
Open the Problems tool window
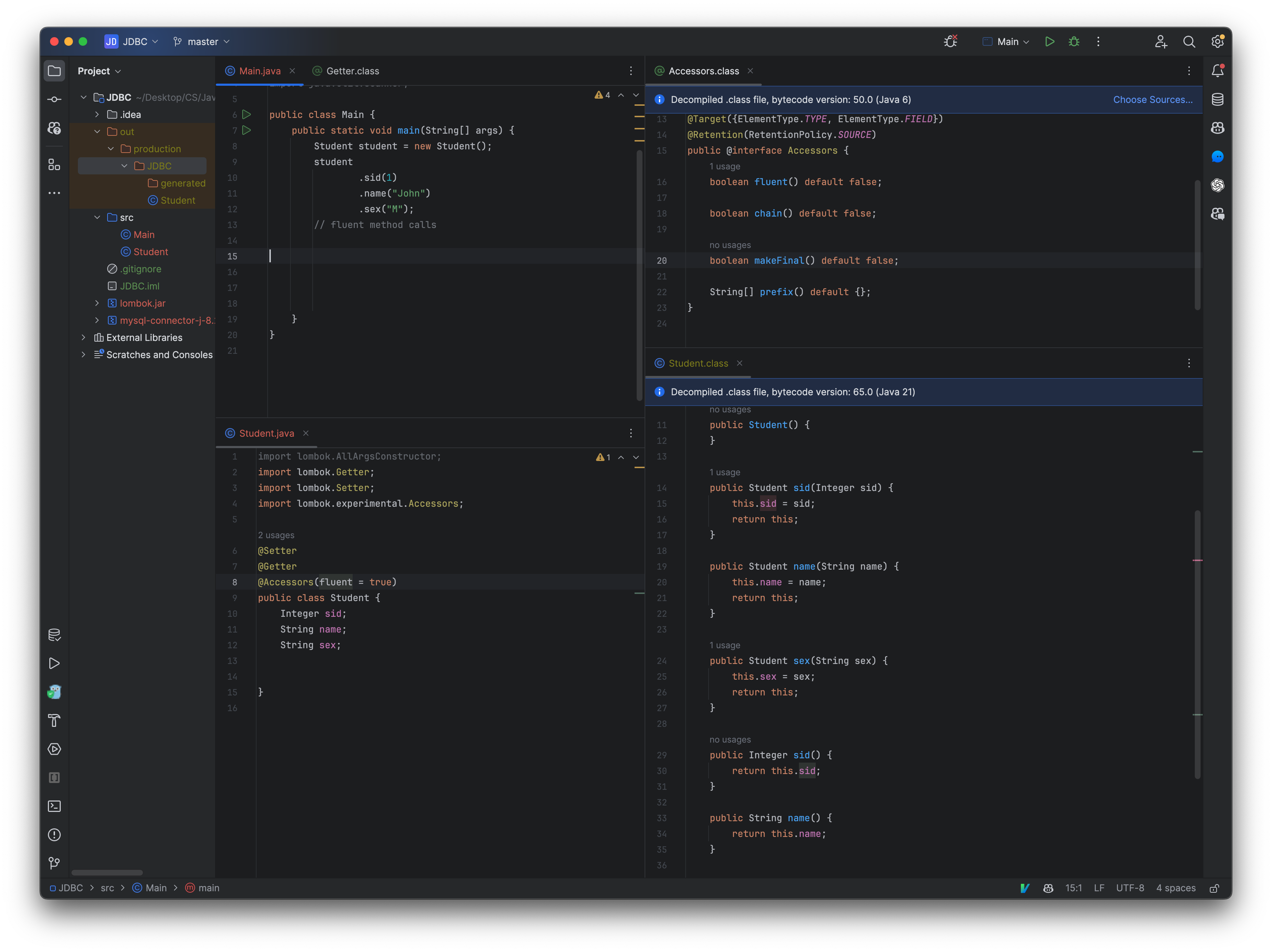(x=55, y=835)
